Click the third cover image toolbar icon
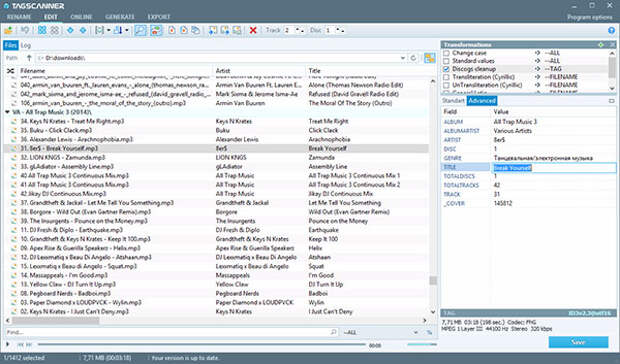Screen dimensions: 620x364 point(237,30)
